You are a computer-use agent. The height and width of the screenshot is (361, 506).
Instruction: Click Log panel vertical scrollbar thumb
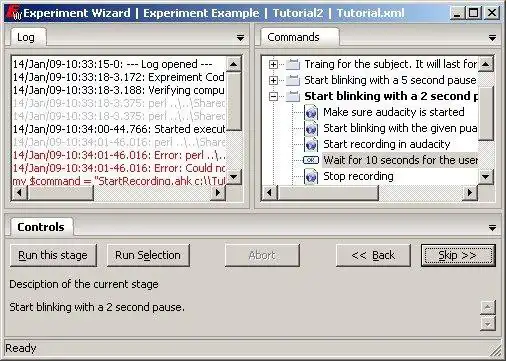[234, 101]
